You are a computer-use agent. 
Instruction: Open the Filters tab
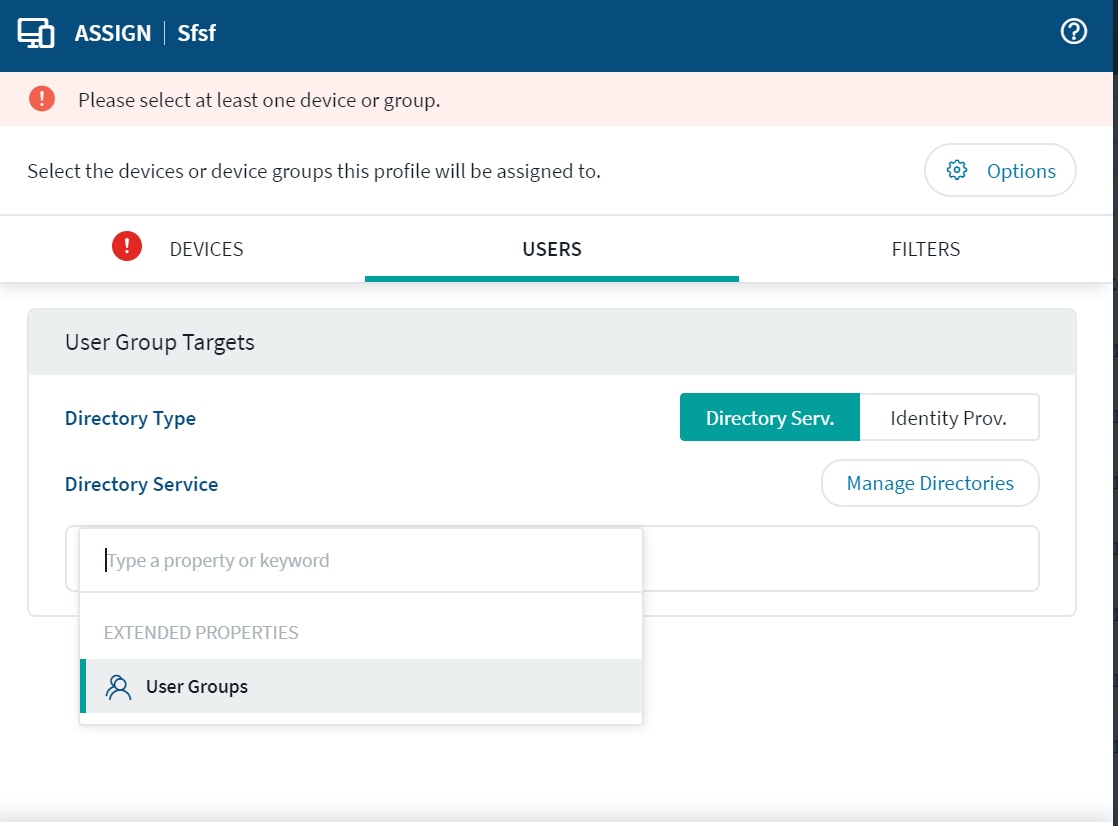[x=925, y=249]
